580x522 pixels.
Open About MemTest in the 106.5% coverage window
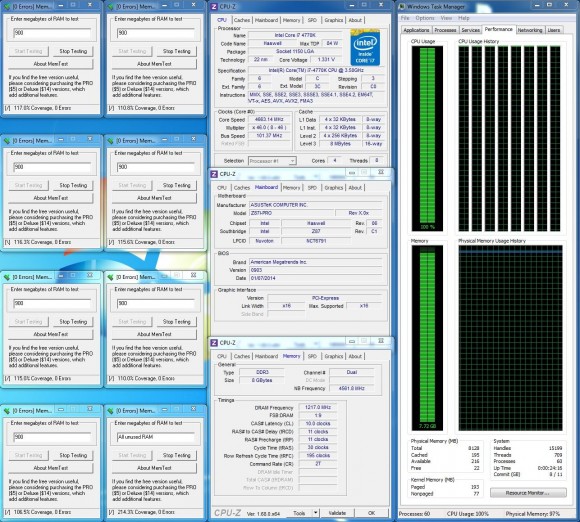[51, 468]
